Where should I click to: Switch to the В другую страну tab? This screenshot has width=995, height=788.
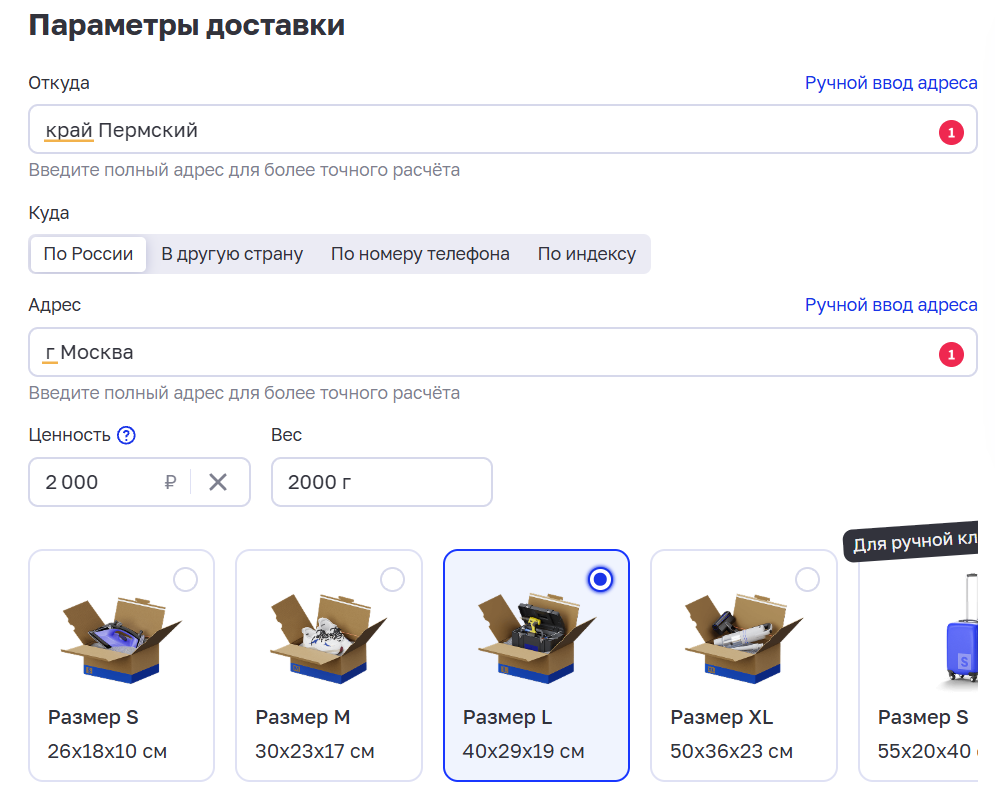pos(232,254)
